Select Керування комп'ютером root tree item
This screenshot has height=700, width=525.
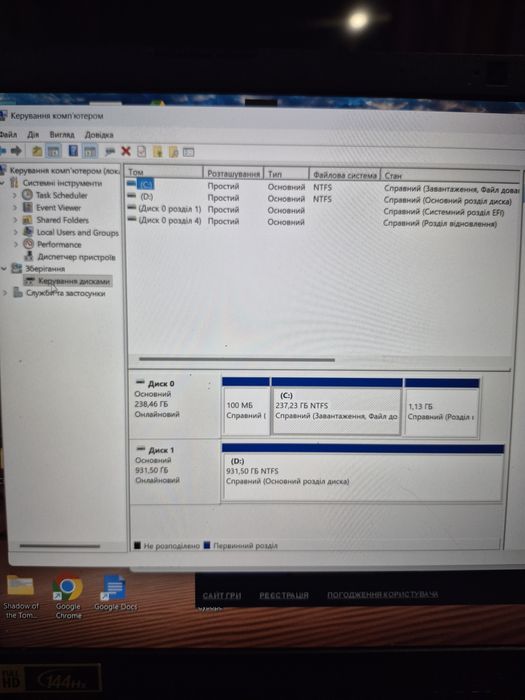(x=60, y=171)
